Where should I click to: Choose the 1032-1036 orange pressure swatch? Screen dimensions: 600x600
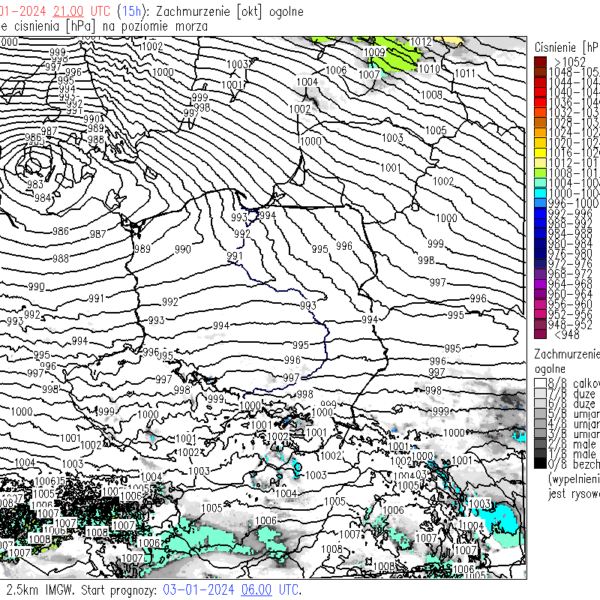coord(540,112)
